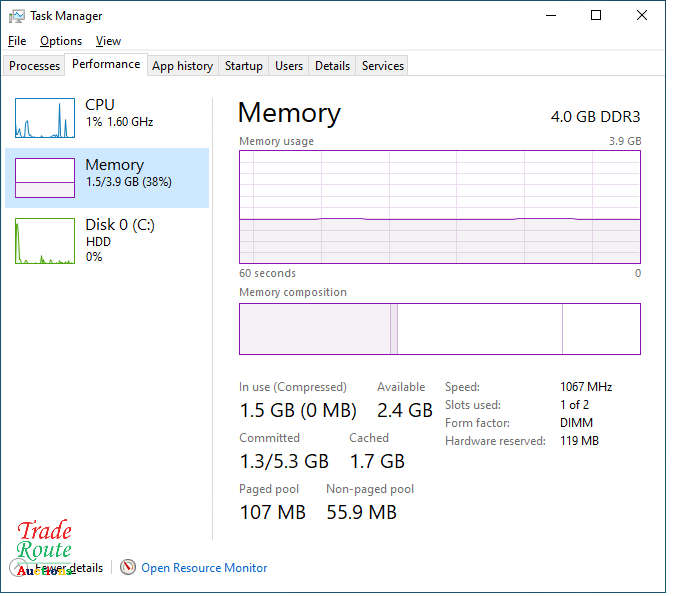Switch to the Startup tab
674x596 pixels.
(243, 66)
